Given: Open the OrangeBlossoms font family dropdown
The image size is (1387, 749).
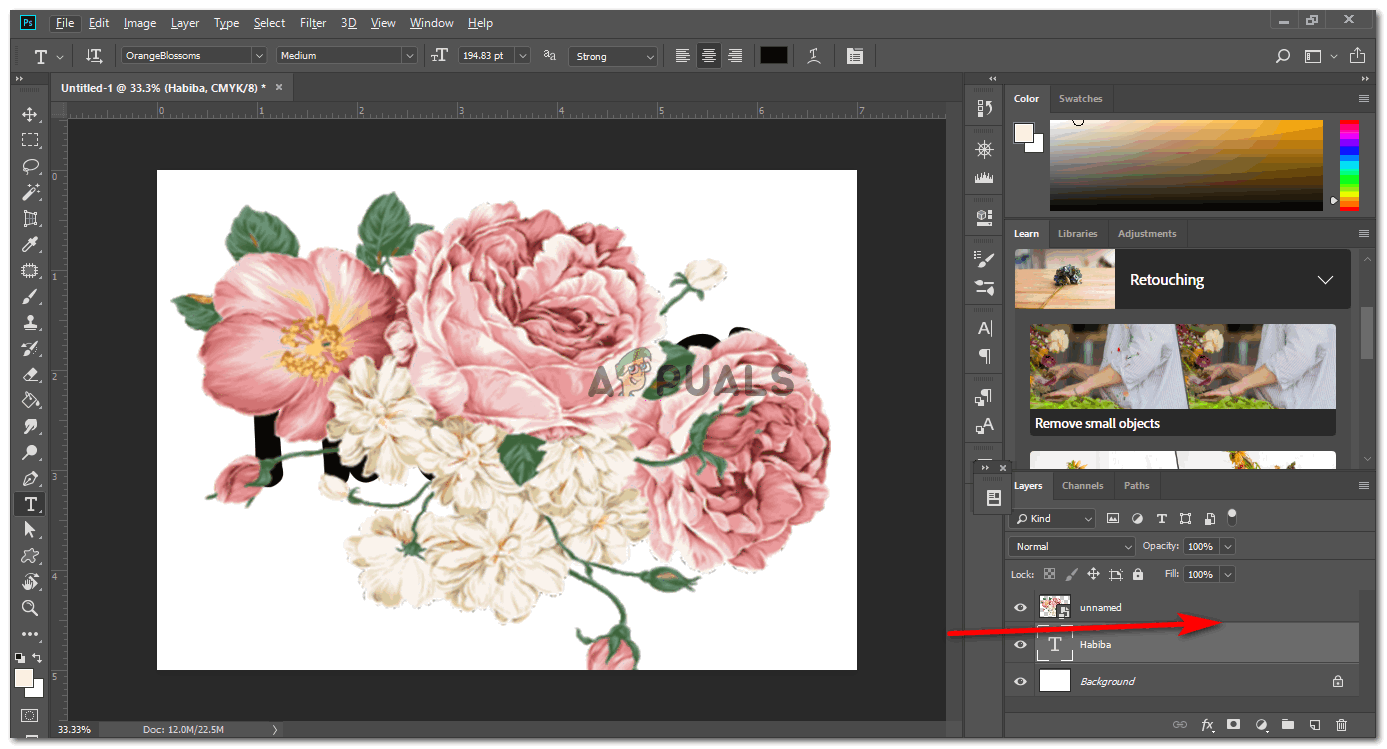Looking at the screenshot, I should (x=259, y=56).
